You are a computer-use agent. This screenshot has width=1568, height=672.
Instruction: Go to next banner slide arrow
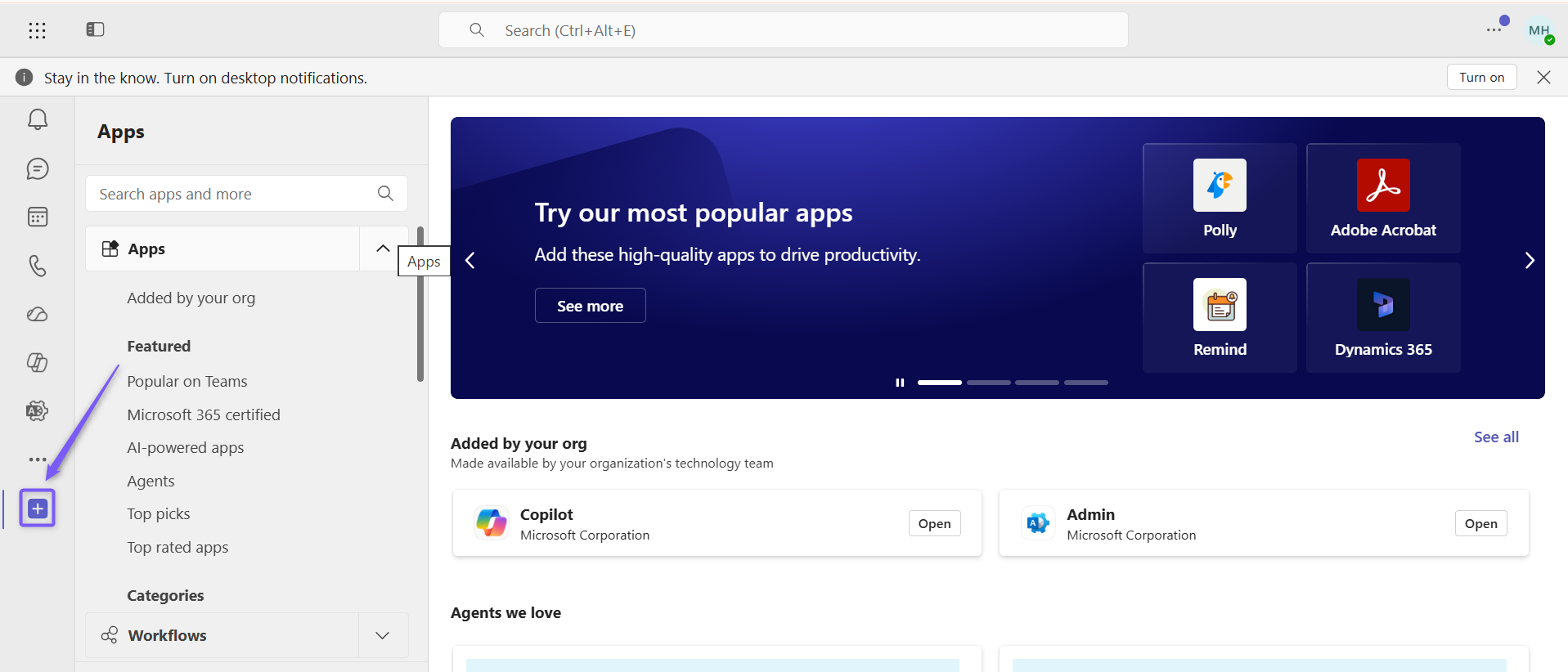click(x=1530, y=261)
